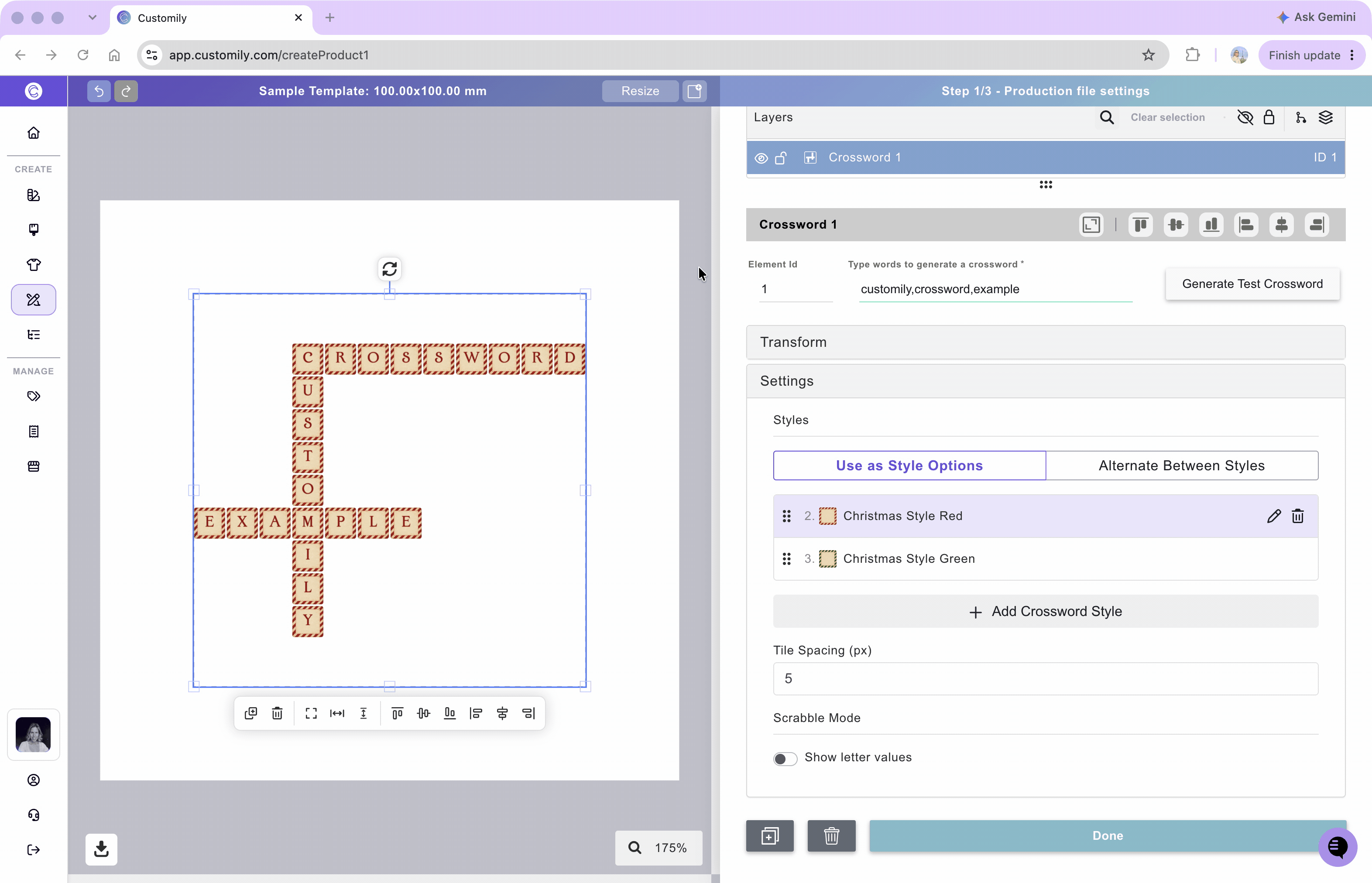Fit element to canvas in floating toolbar
Image resolution: width=1372 pixels, height=883 pixels.
(x=311, y=713)
